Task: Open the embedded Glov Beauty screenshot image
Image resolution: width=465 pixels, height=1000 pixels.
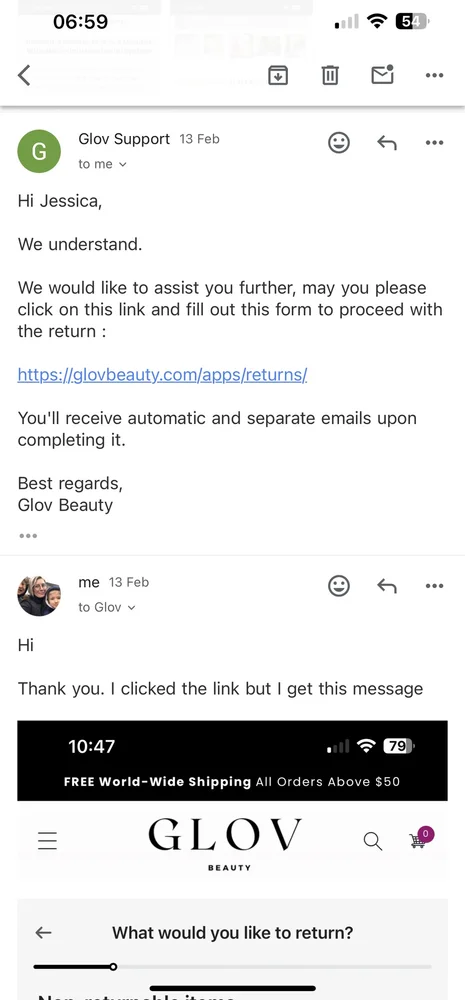Action: click(232, 860)
